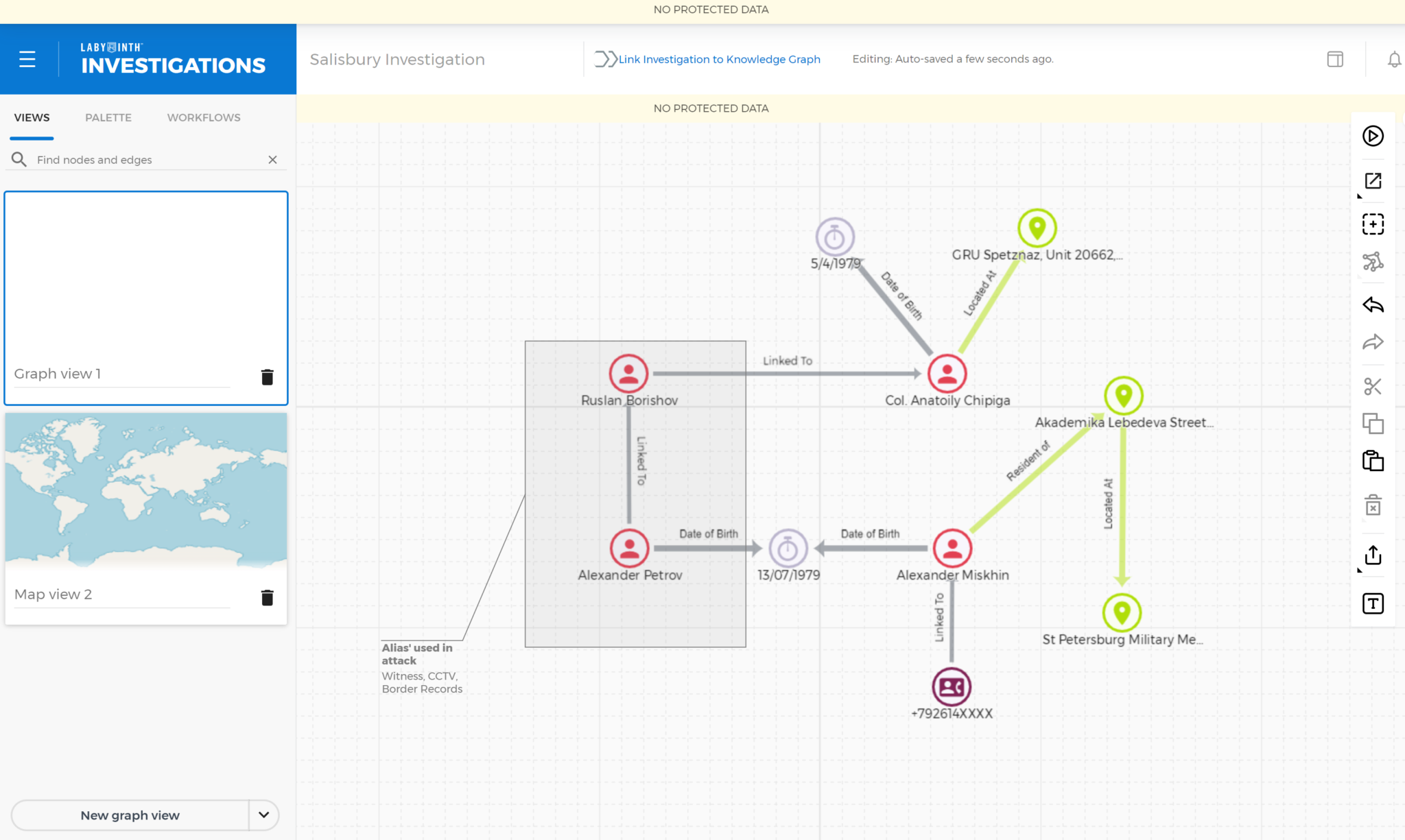Click Link Investigation to Knowledge Graph

pyautogui.click(x=719, y=59)
